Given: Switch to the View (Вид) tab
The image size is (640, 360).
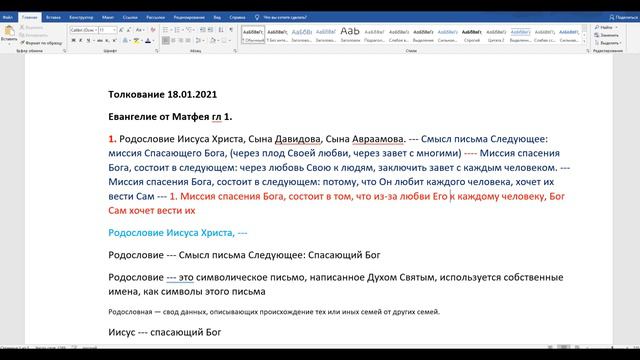Looking at the screenshot, I should [x=217, y=18].
